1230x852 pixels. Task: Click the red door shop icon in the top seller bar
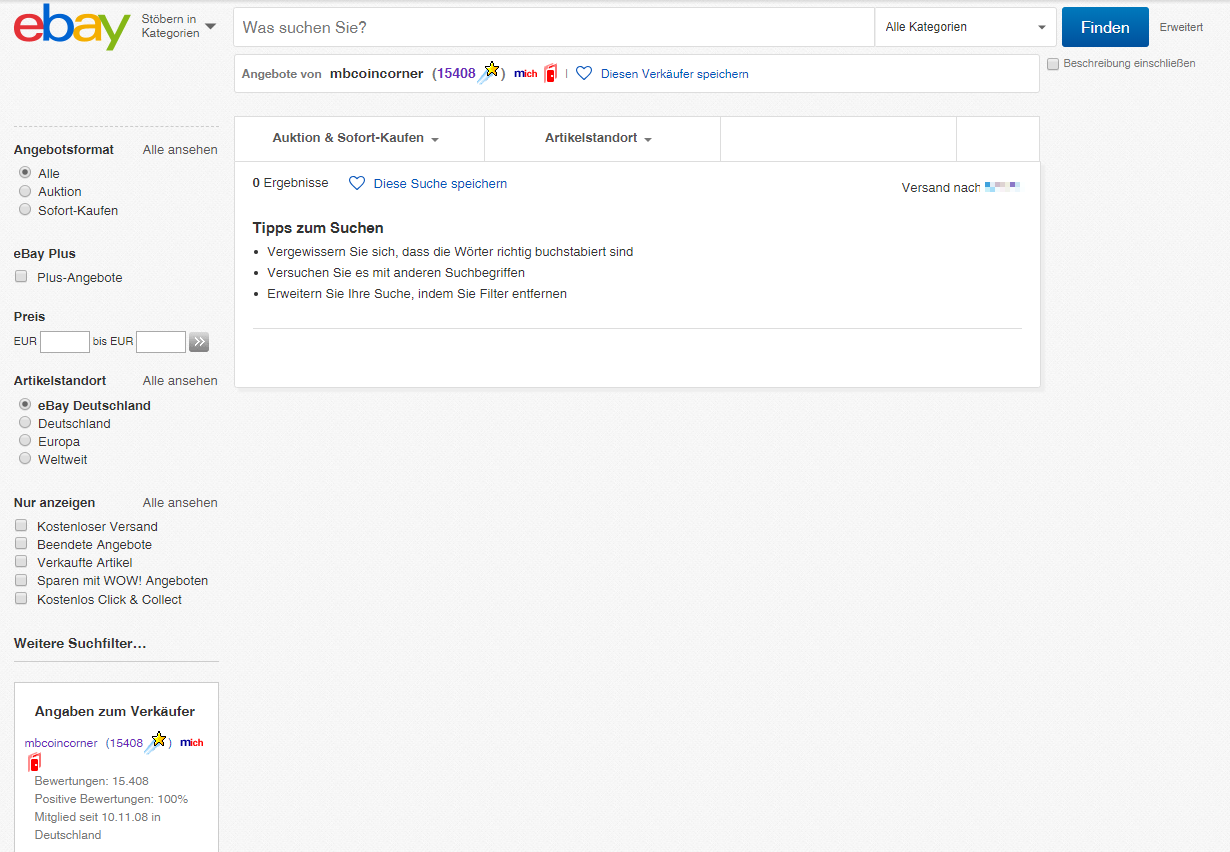pyautogui.click(x=550, y=74)
